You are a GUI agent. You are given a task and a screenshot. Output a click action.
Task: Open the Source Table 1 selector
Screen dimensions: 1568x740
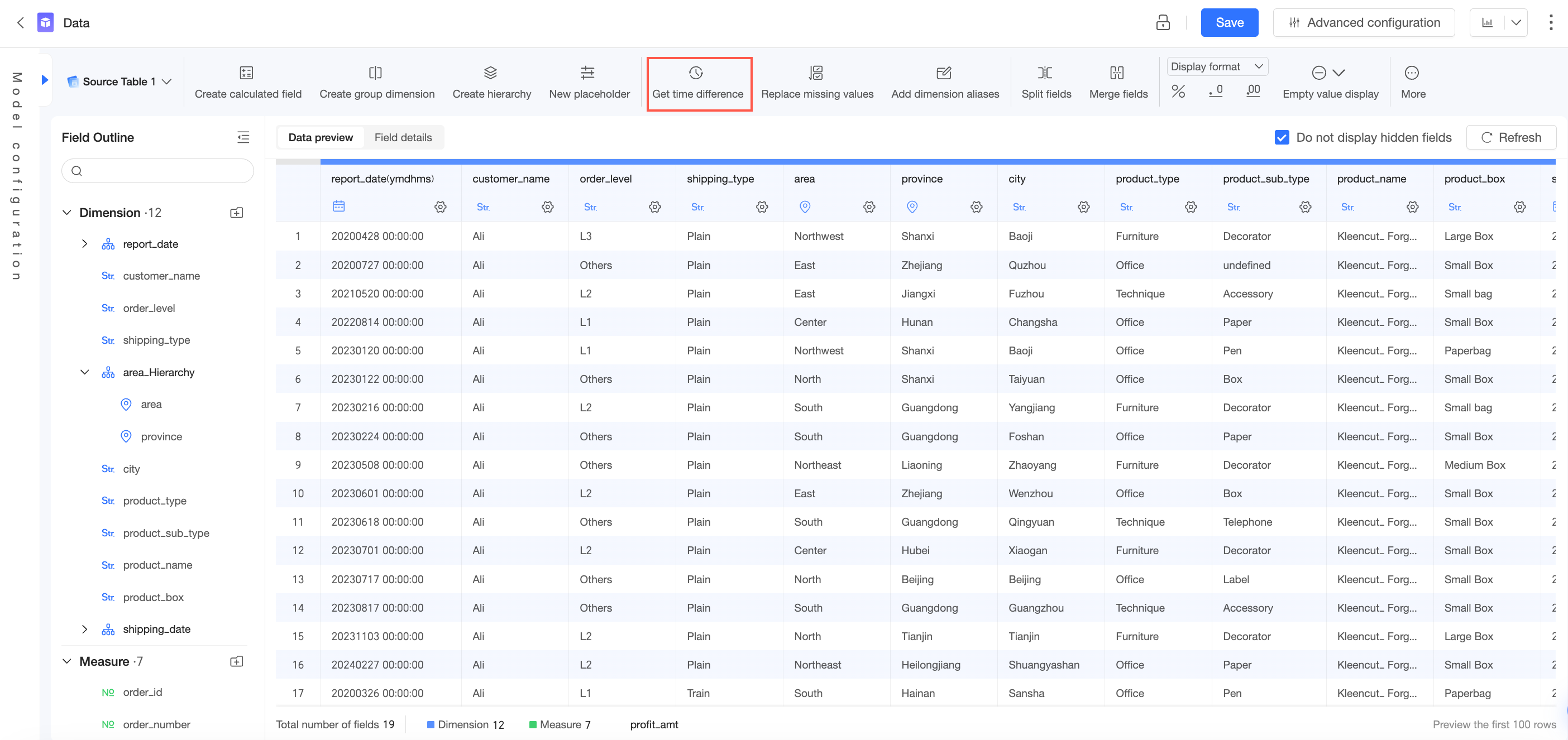(x=120, y=81)
